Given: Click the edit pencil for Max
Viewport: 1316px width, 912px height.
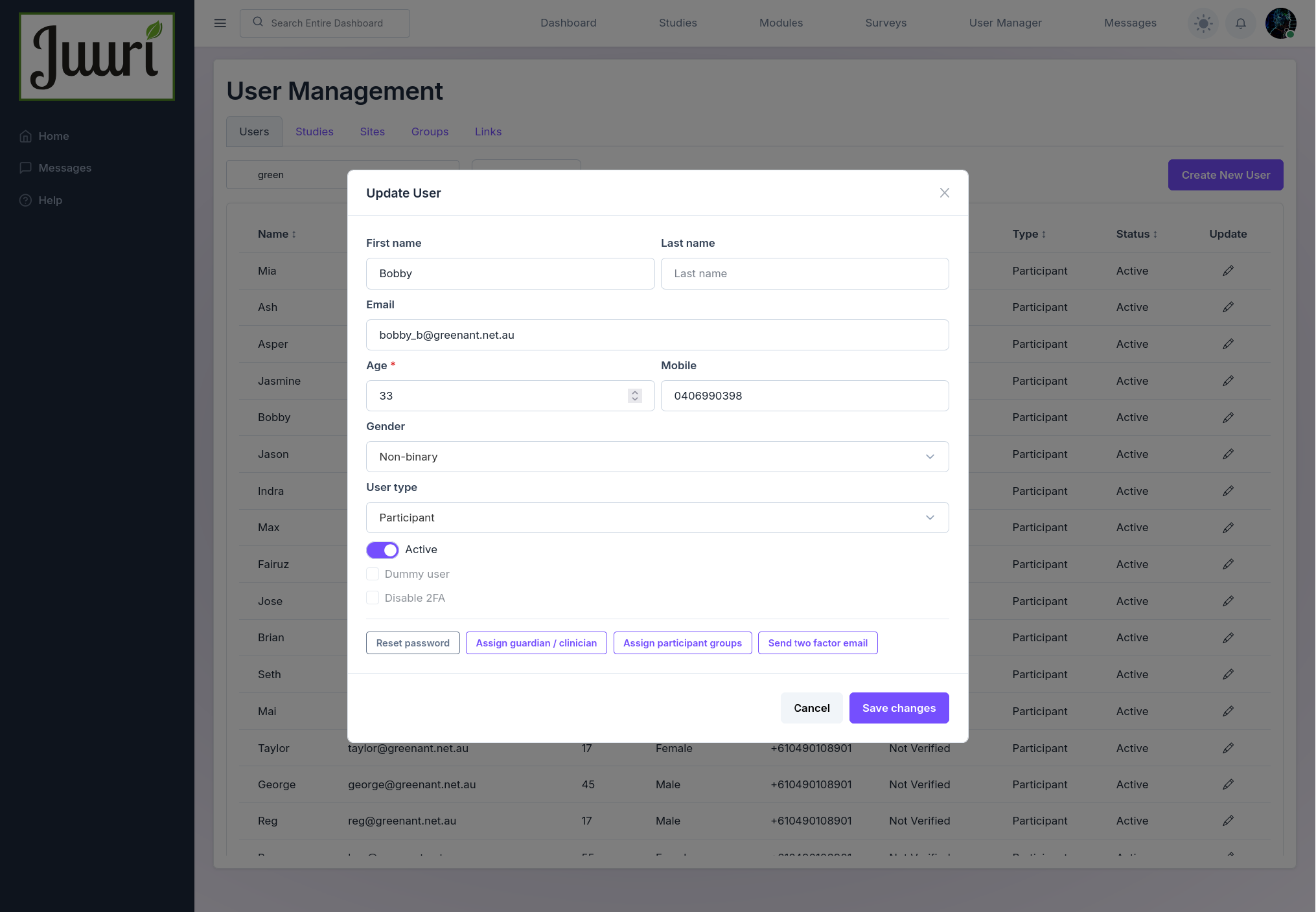Looking at the screenshot, I should point(1228,528).
